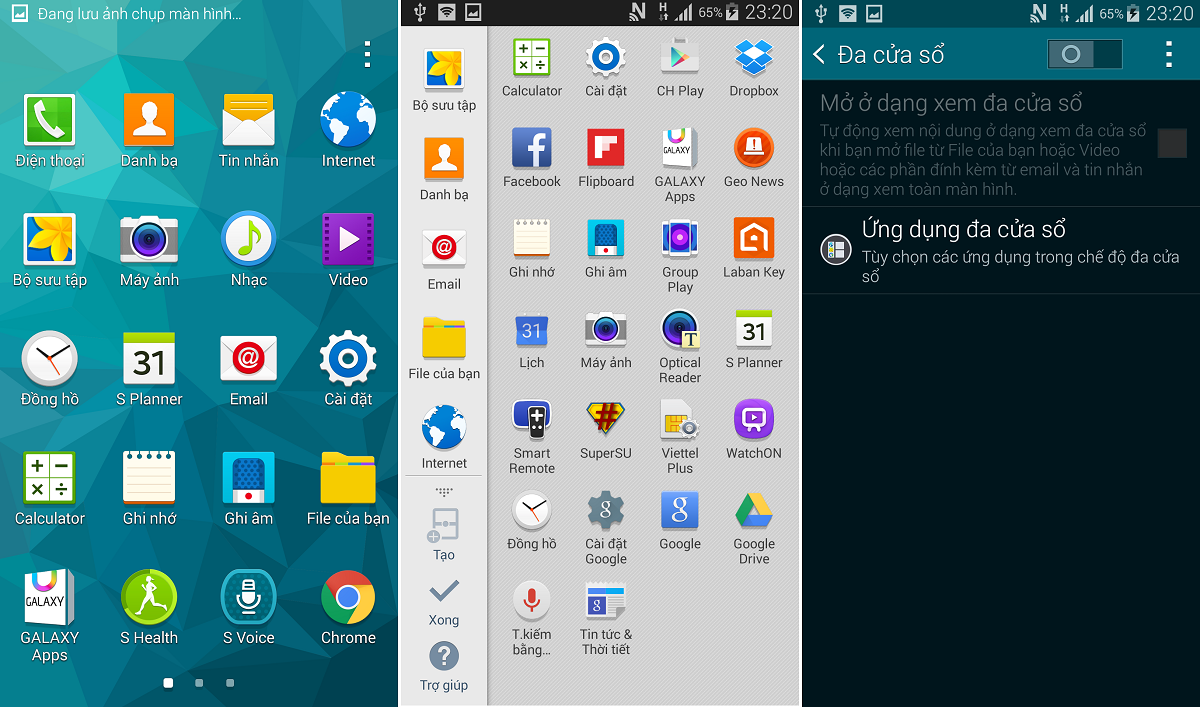
Task: Go back from Đa cửa sổ screen
Action: click(x=819, y=54)
